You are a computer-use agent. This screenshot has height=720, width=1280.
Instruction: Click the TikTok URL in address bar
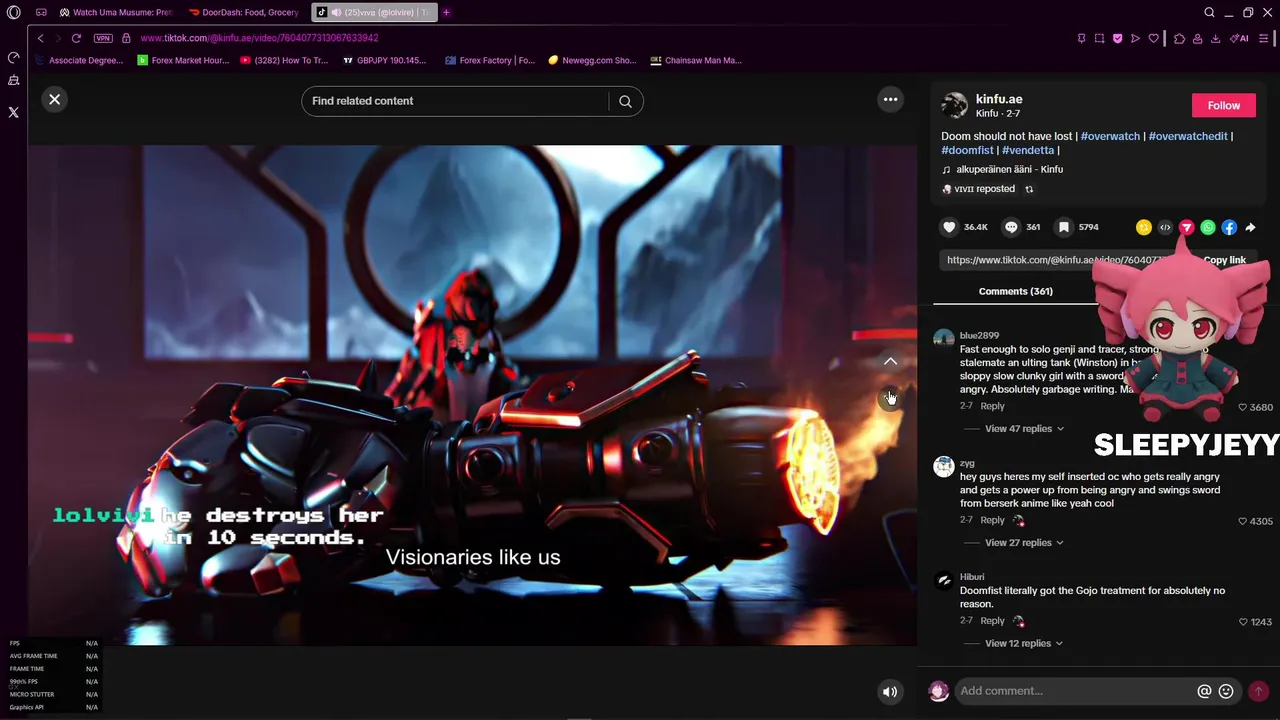point(259,38)
